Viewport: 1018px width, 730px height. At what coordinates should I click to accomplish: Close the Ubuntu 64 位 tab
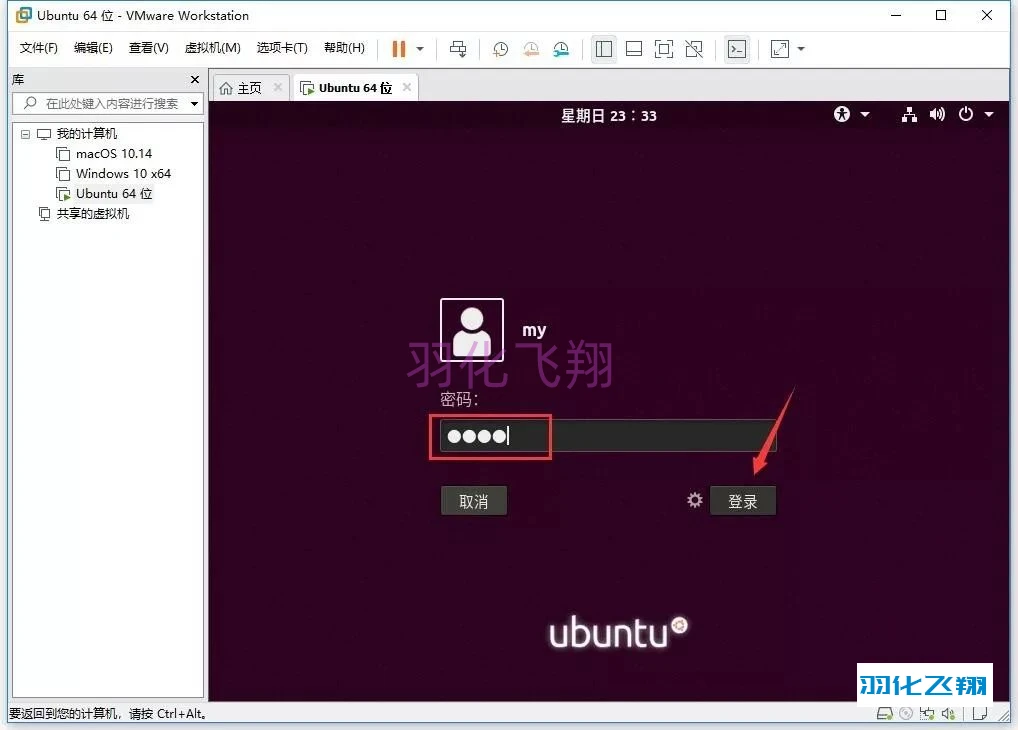[407, 87]
